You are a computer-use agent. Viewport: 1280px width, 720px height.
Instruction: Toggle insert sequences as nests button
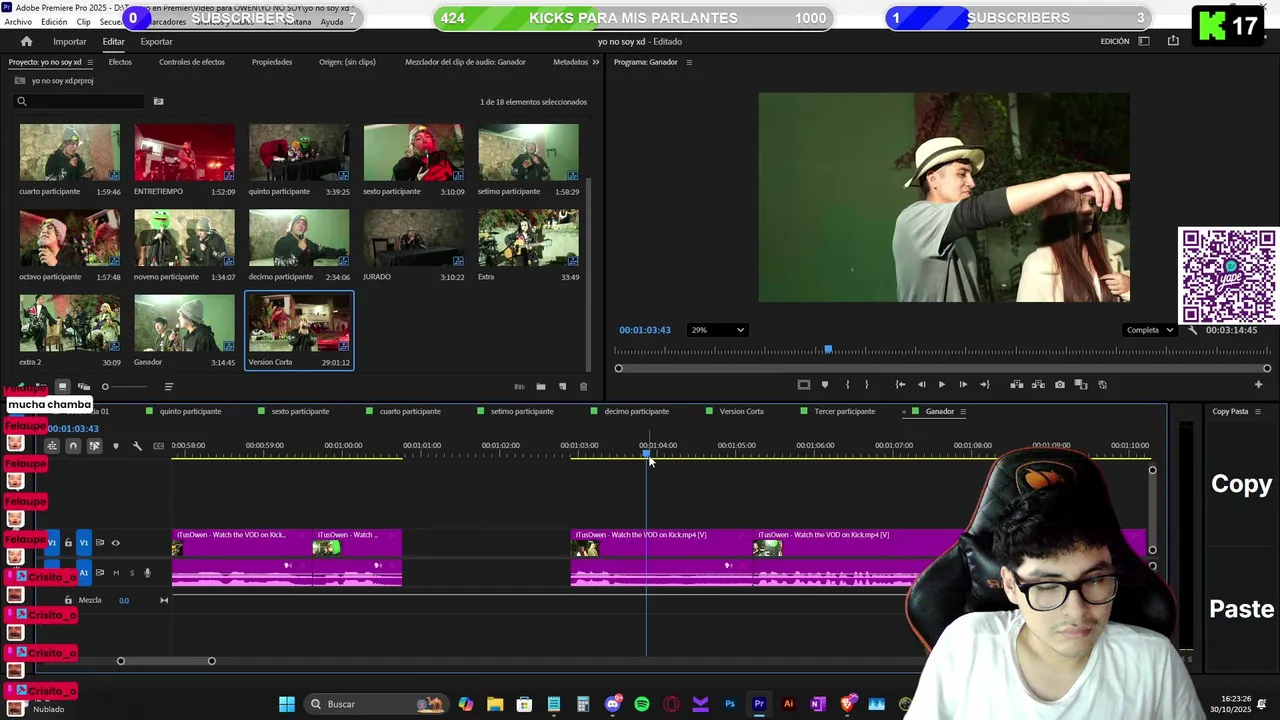coord(52,446)
